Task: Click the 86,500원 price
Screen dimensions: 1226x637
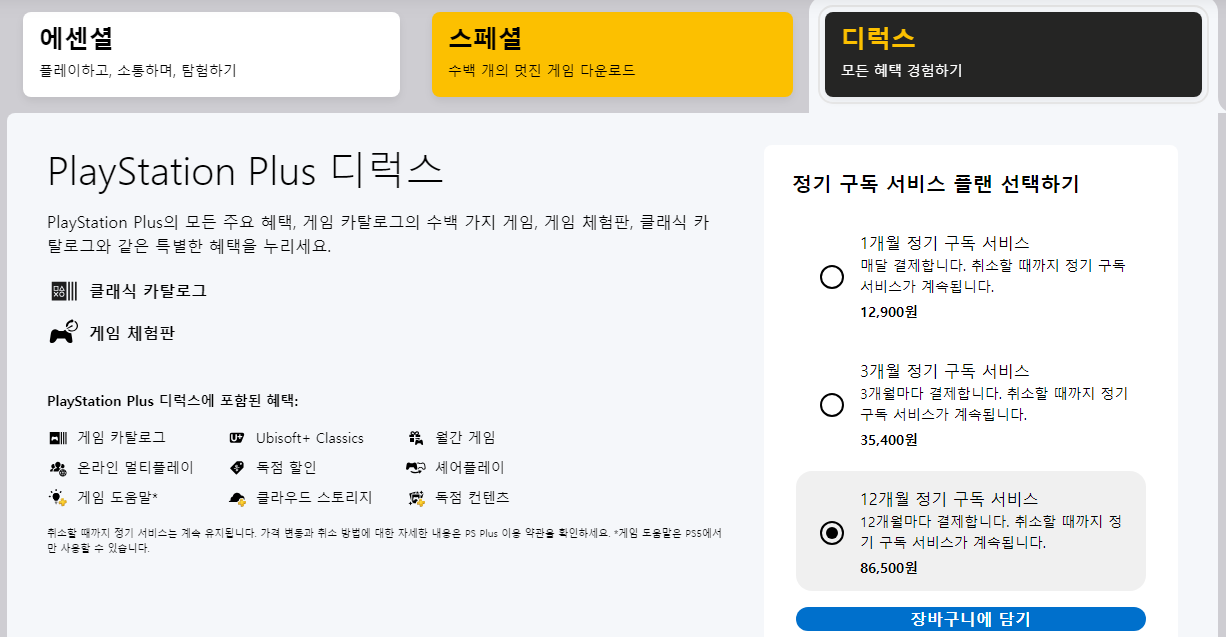Action: (x=888, y=567)
